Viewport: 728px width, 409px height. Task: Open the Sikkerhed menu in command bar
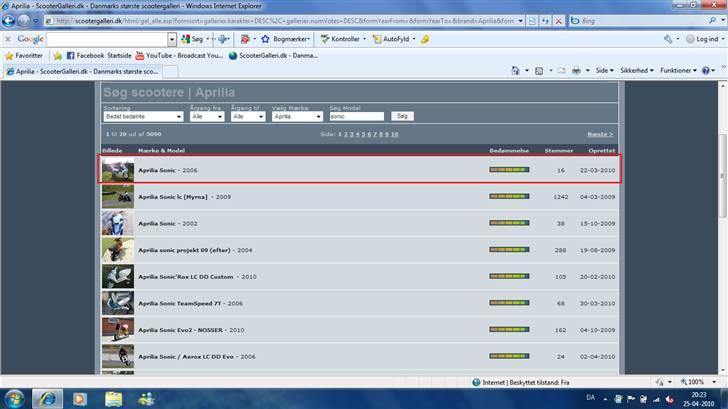635,71
